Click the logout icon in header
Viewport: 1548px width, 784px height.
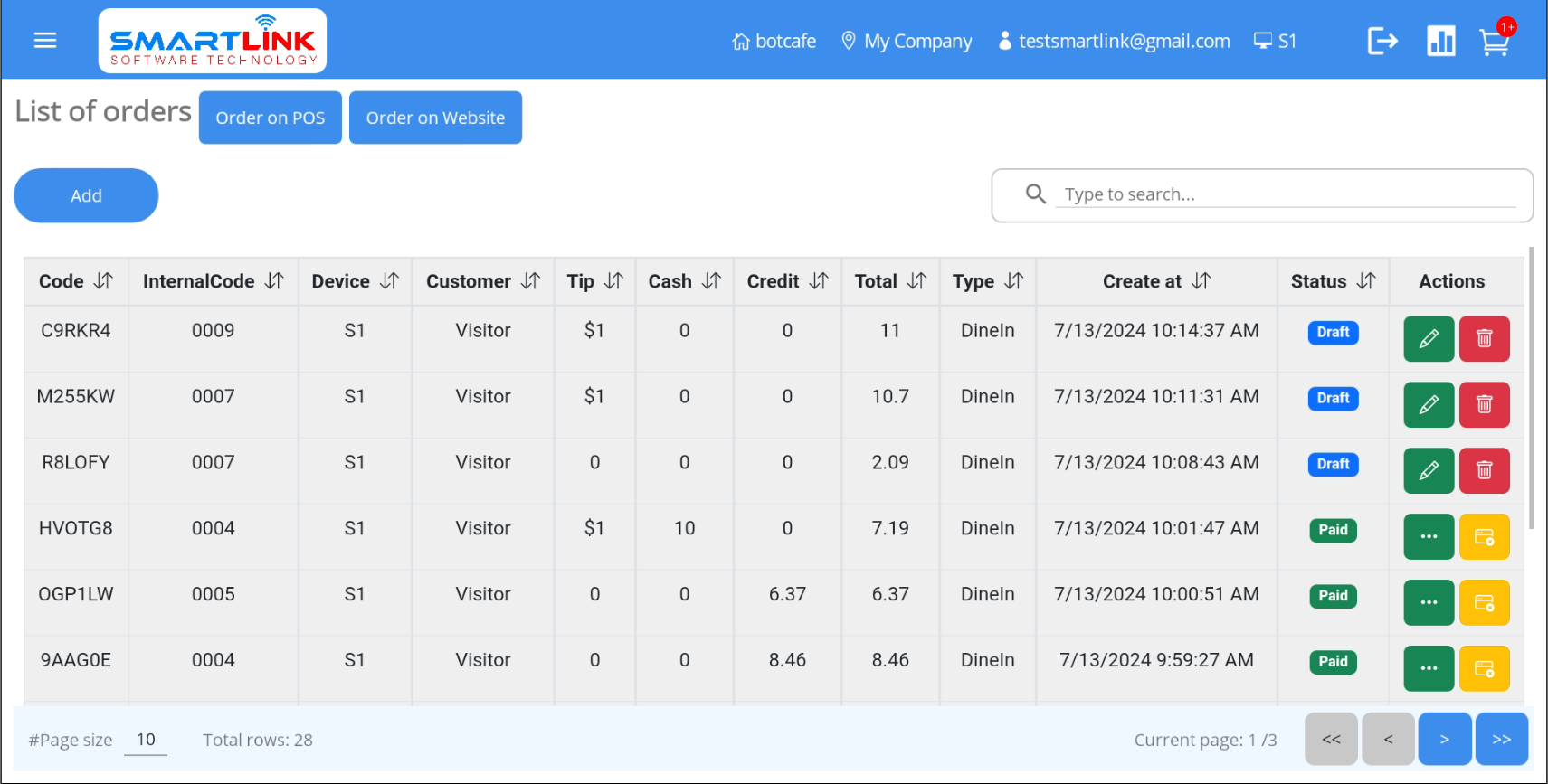tap(1382, 41)
